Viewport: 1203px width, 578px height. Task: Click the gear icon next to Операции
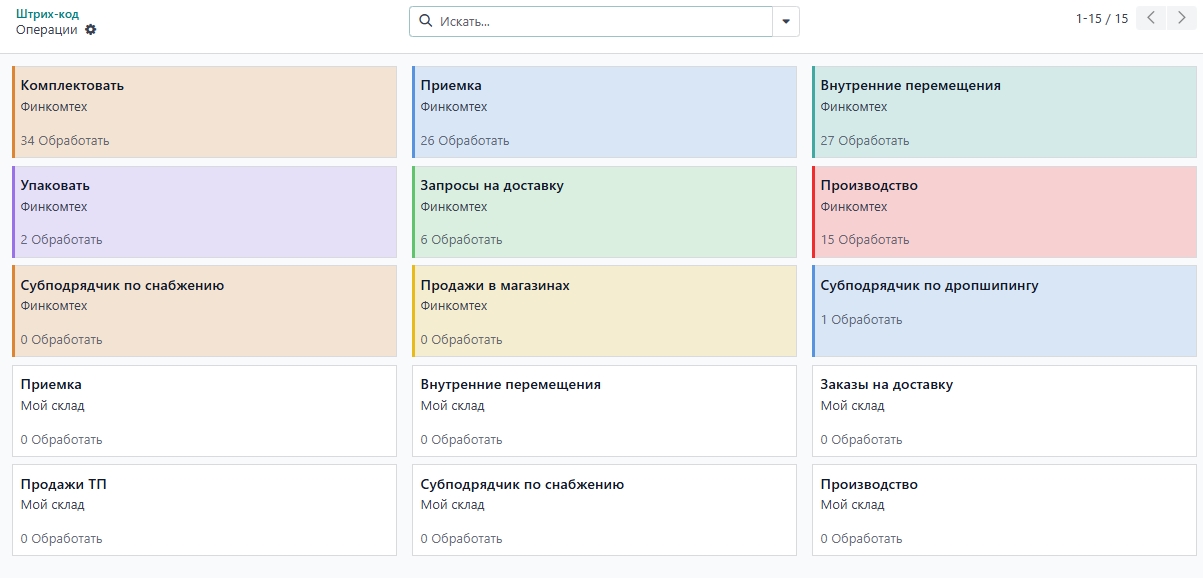(91, 30)
